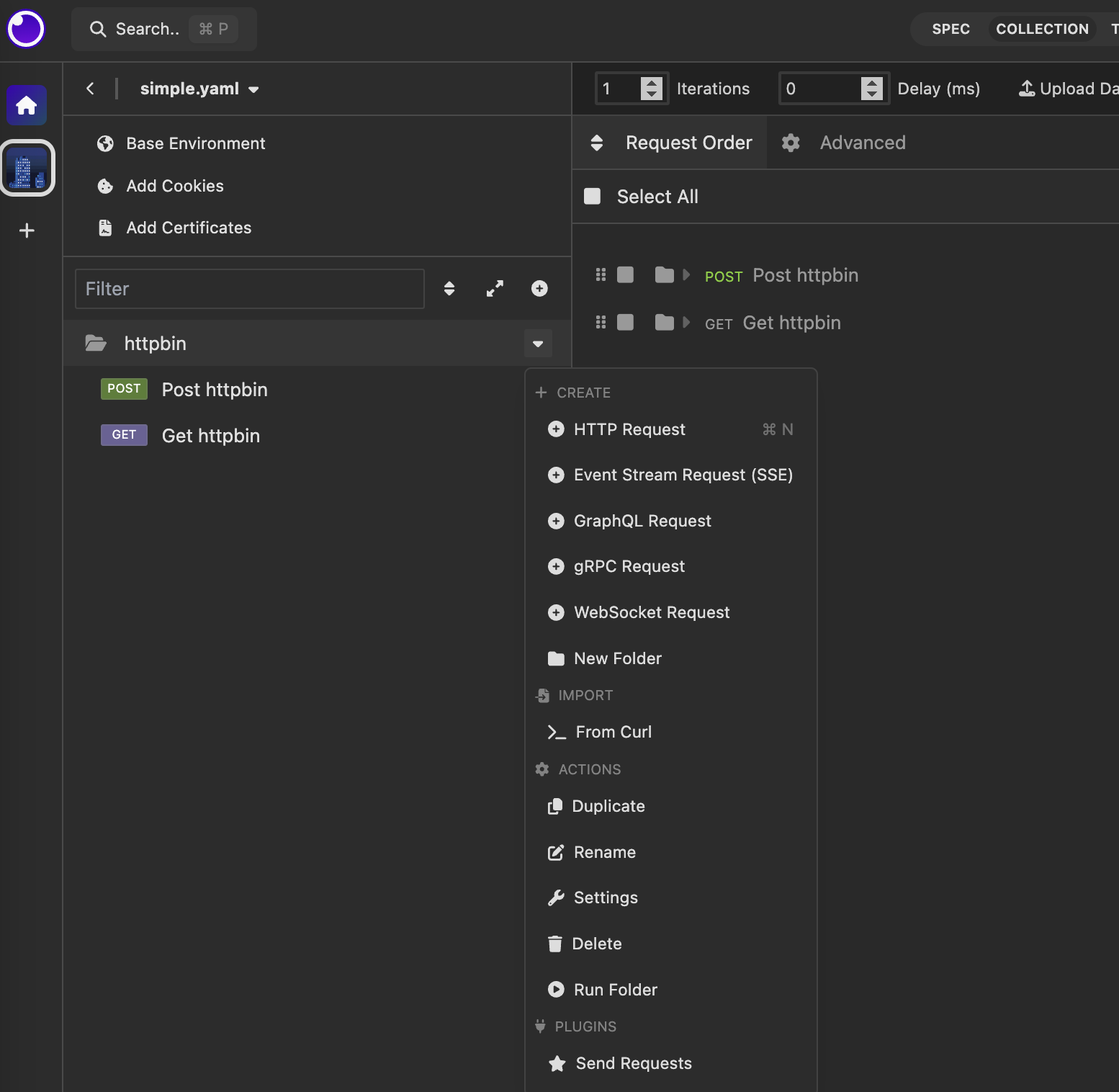
Task: Click drag handle of Post httpbin row
Action: (601, 274)
